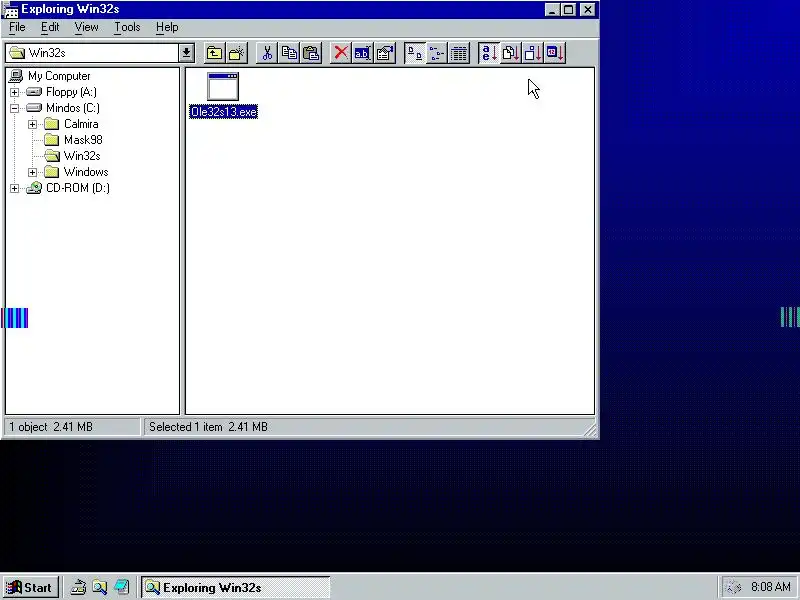Expand the Windows folder node
Image resolution: width=800 pixels, height=600 pixels.
pos(32,172)
